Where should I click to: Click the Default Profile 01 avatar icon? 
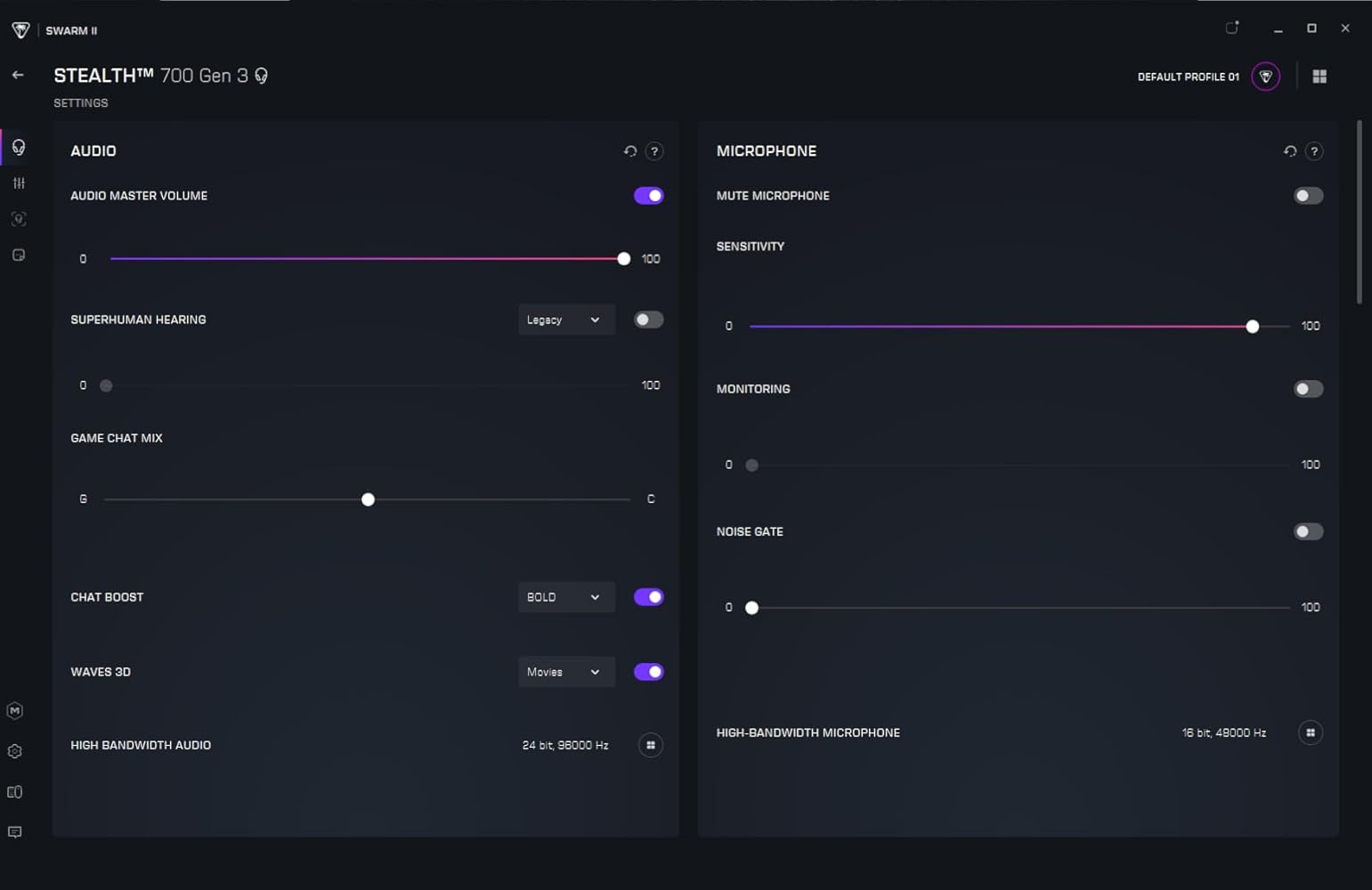pyautogui.click(x=1265, y=77)
